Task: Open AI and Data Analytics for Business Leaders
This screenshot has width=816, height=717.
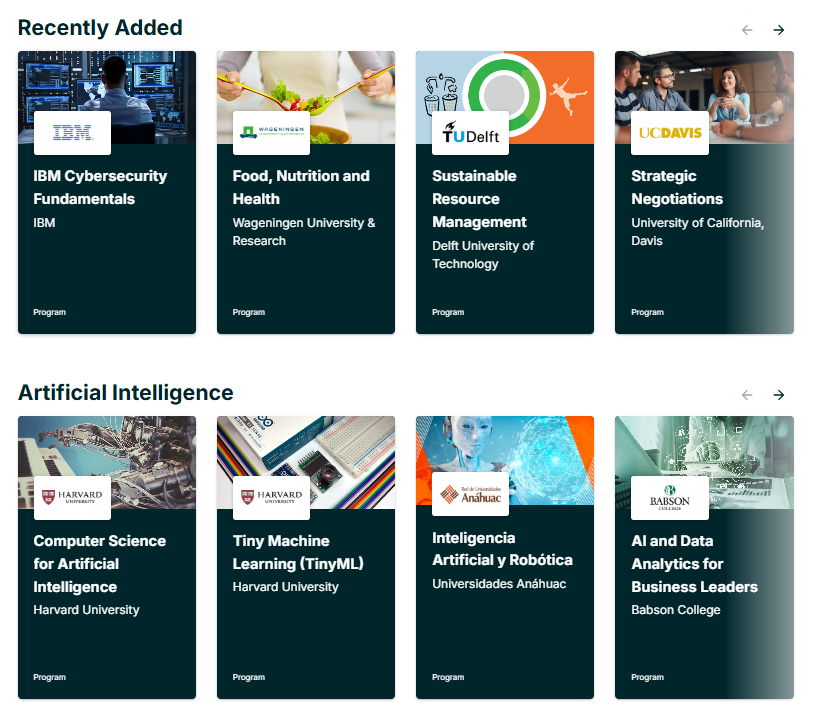Action: pos(694,564)
